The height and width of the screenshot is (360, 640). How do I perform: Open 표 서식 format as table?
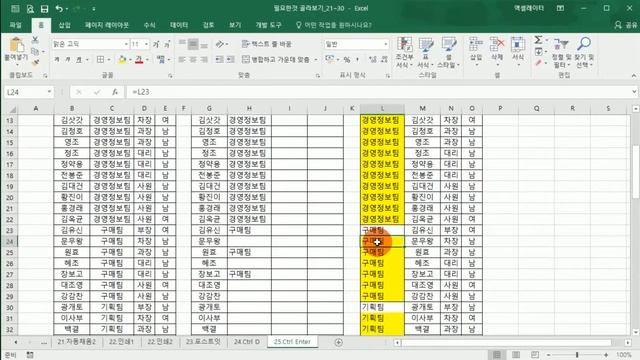tap(425, 52)
